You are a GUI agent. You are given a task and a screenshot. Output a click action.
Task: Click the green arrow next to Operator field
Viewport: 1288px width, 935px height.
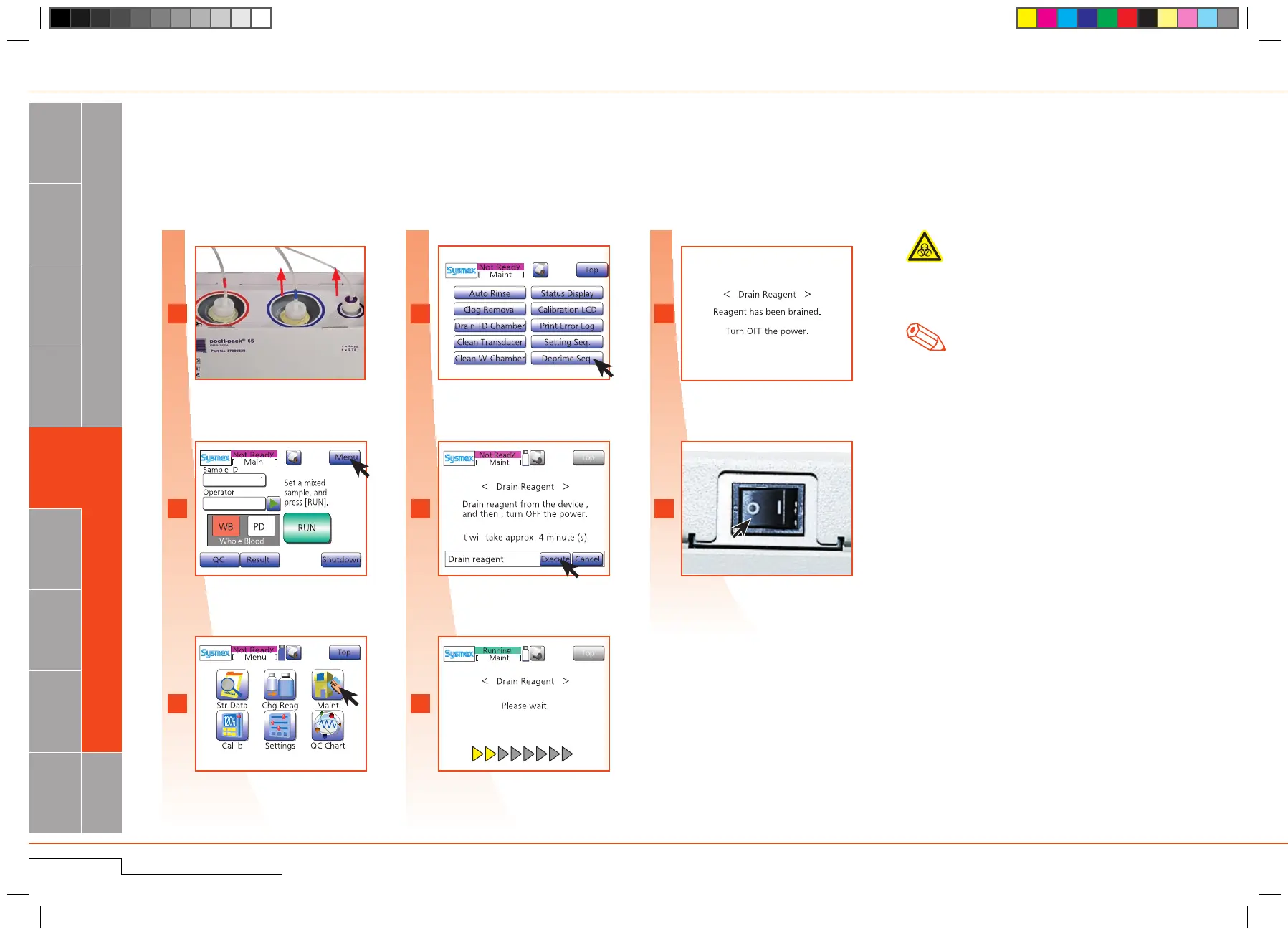coord(273,503)
